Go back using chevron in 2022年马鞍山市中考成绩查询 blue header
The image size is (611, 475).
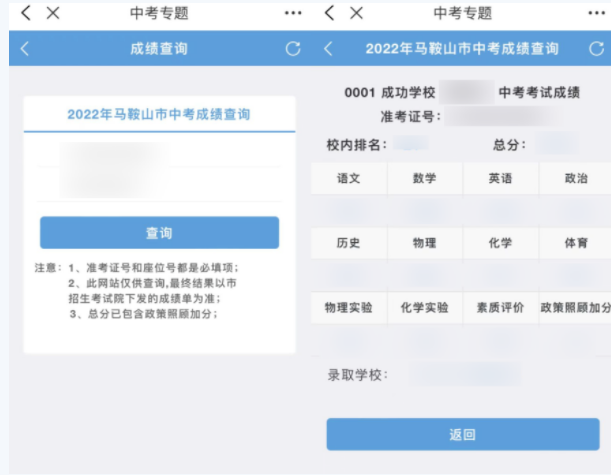point(328,48)
